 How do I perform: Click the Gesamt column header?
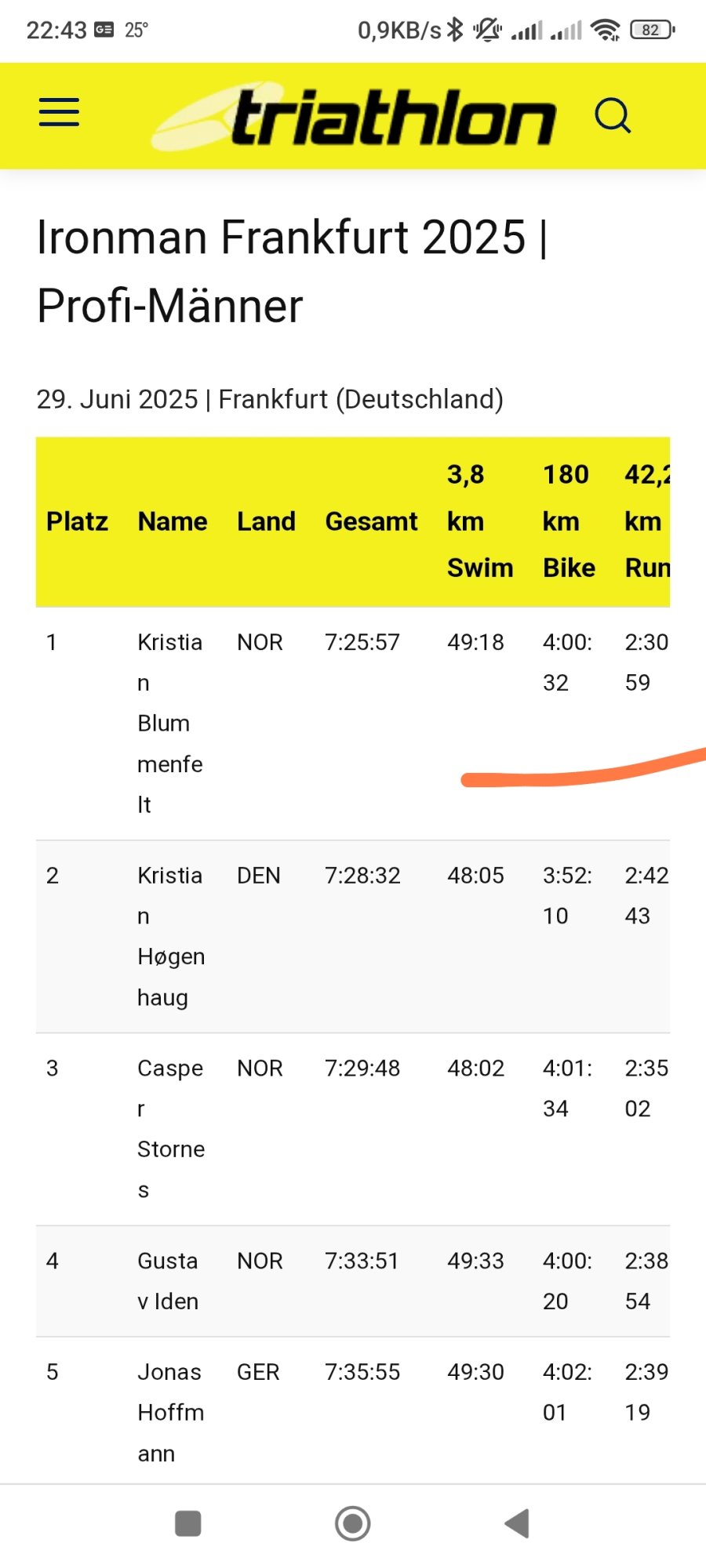pyautogui.click(x=372, y=521)
